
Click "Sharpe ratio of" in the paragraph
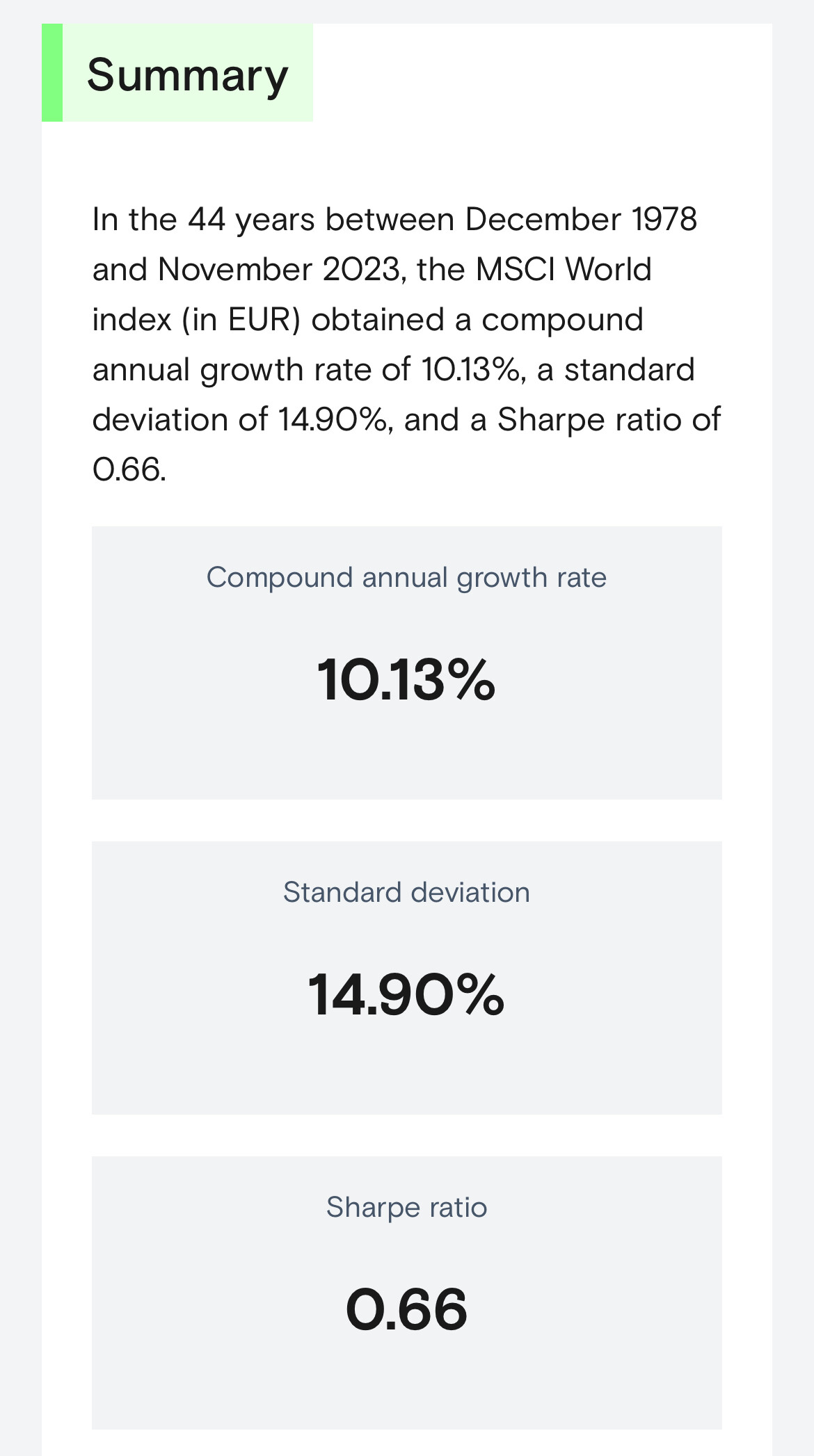pos(609,420)
